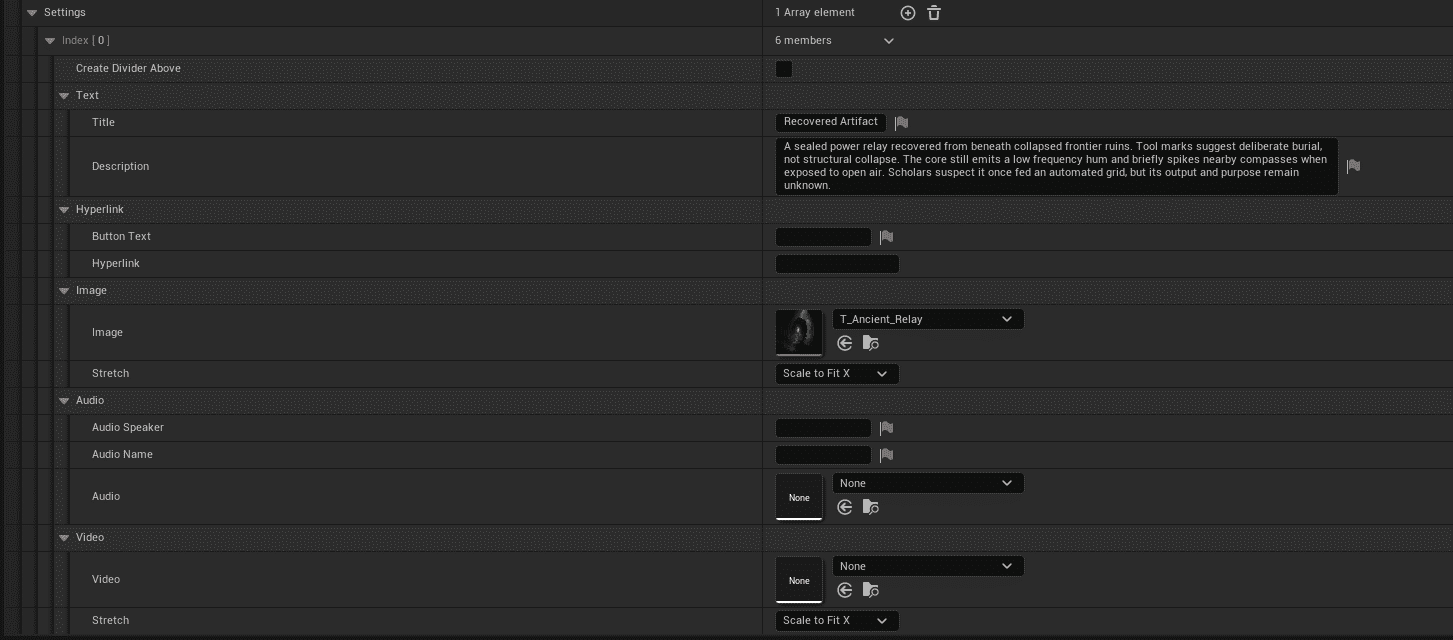Image resolution: width=1453 pixels, height=640 pixels.
Task: Select the '1 Array element' text
Action: coord(815,13)
